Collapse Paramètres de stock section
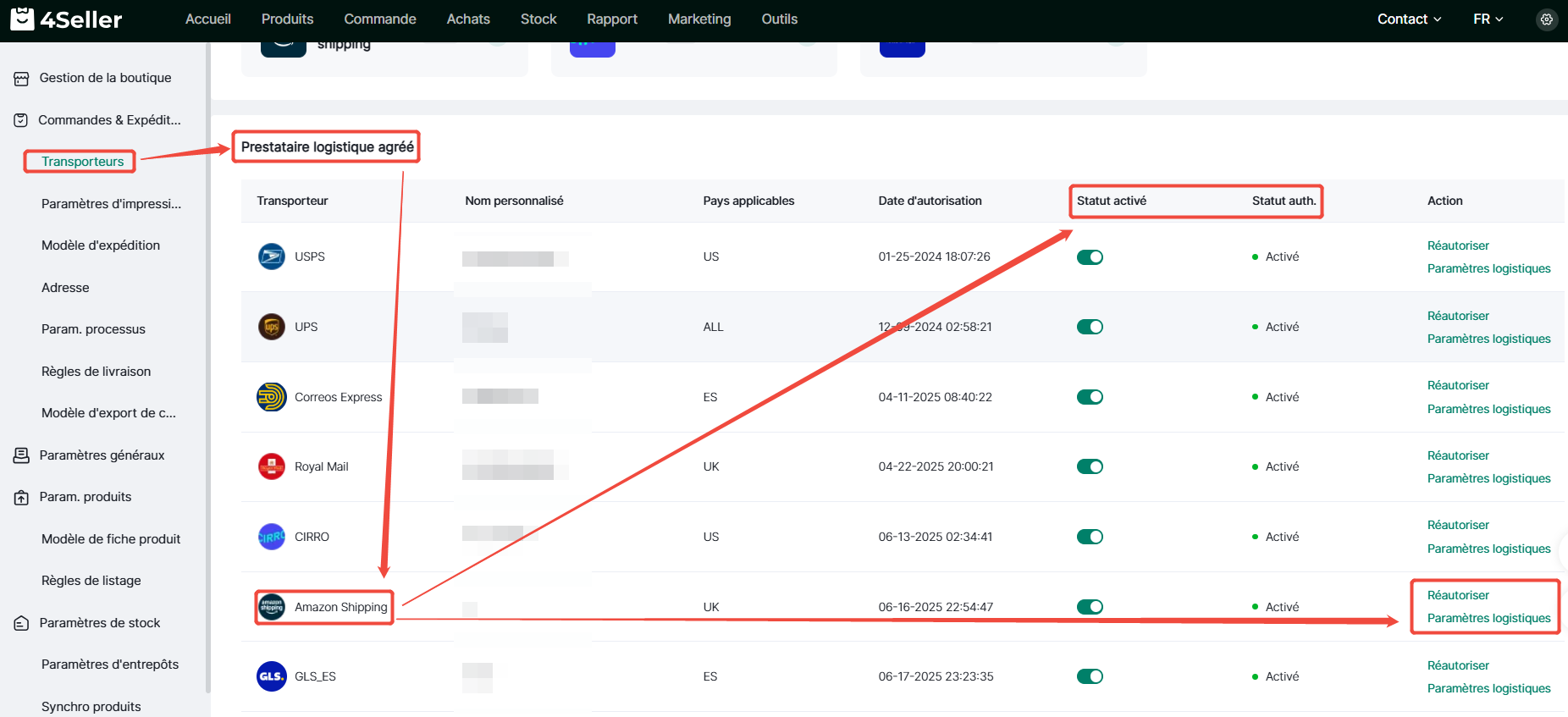The width and height of the screenshot is (1568, 717). [99, 623]
